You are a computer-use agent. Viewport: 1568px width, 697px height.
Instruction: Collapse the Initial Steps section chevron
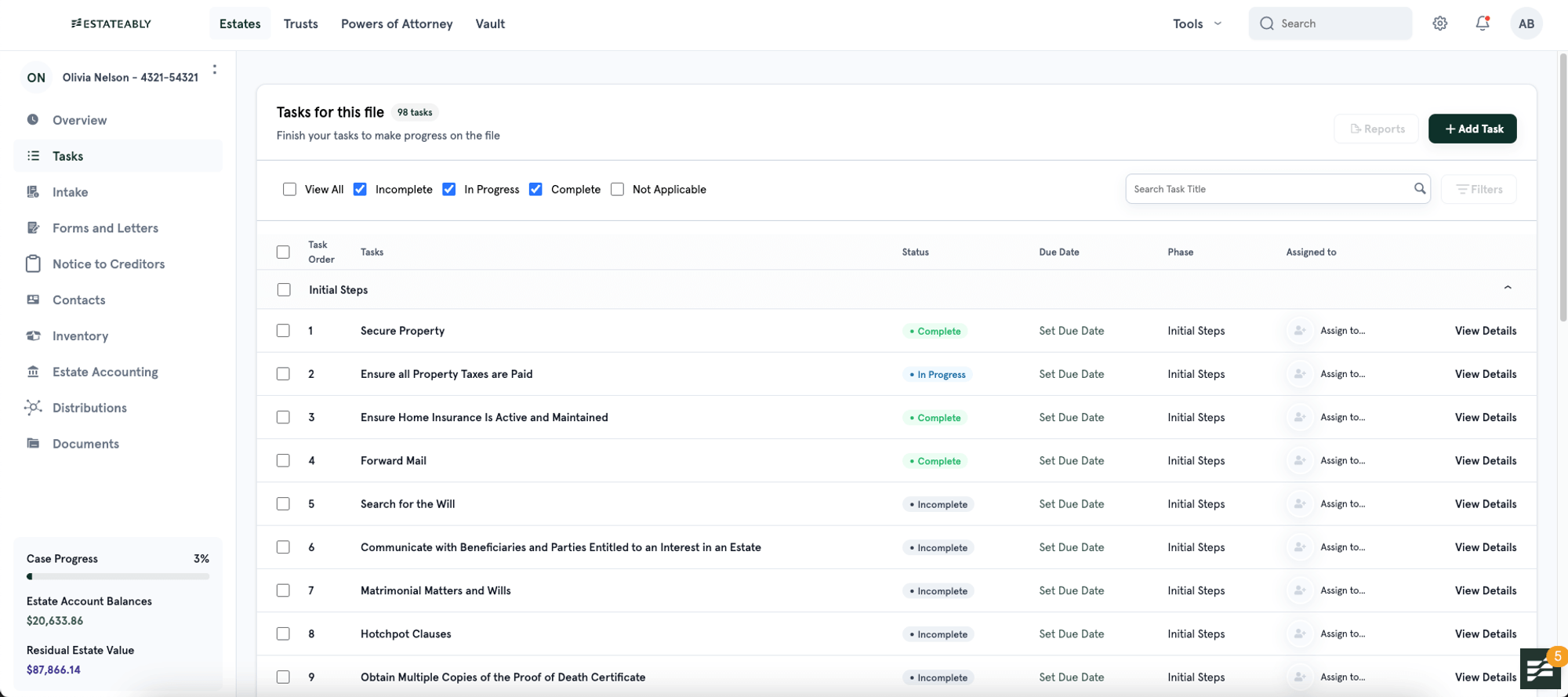click(1507, 288)
